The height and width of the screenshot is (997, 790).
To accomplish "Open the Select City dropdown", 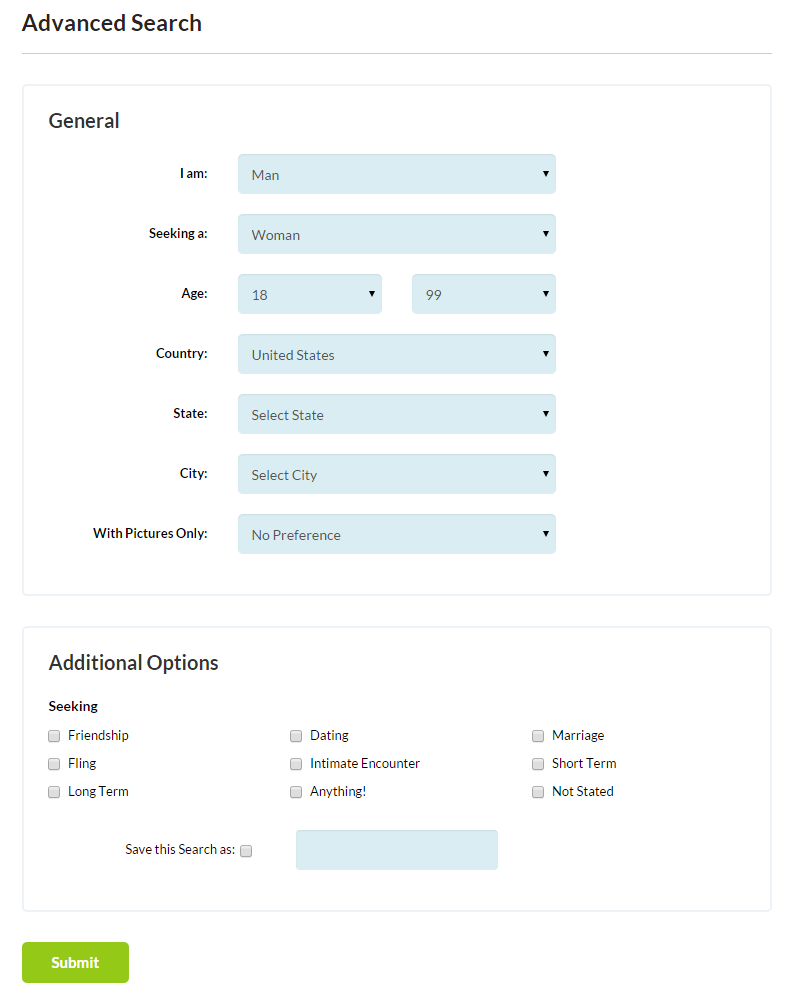I will pos(396,474).
